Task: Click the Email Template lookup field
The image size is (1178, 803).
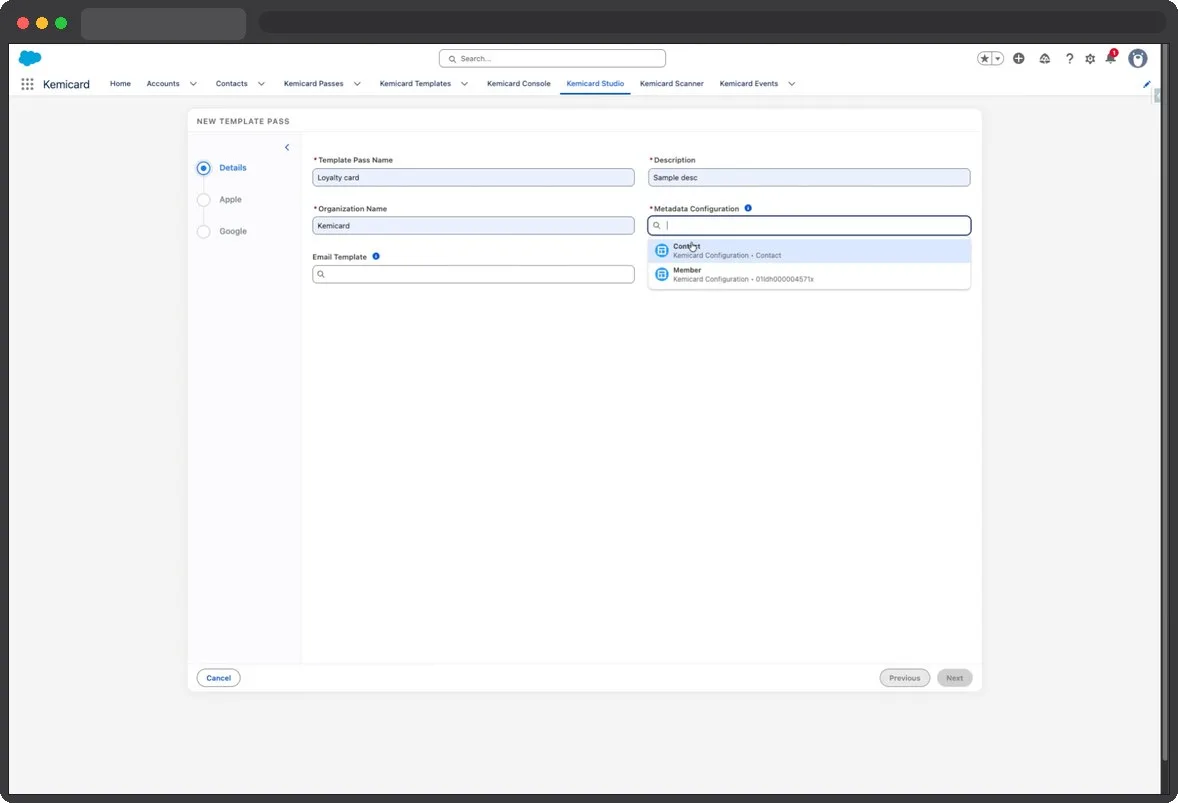Action: 473,274
